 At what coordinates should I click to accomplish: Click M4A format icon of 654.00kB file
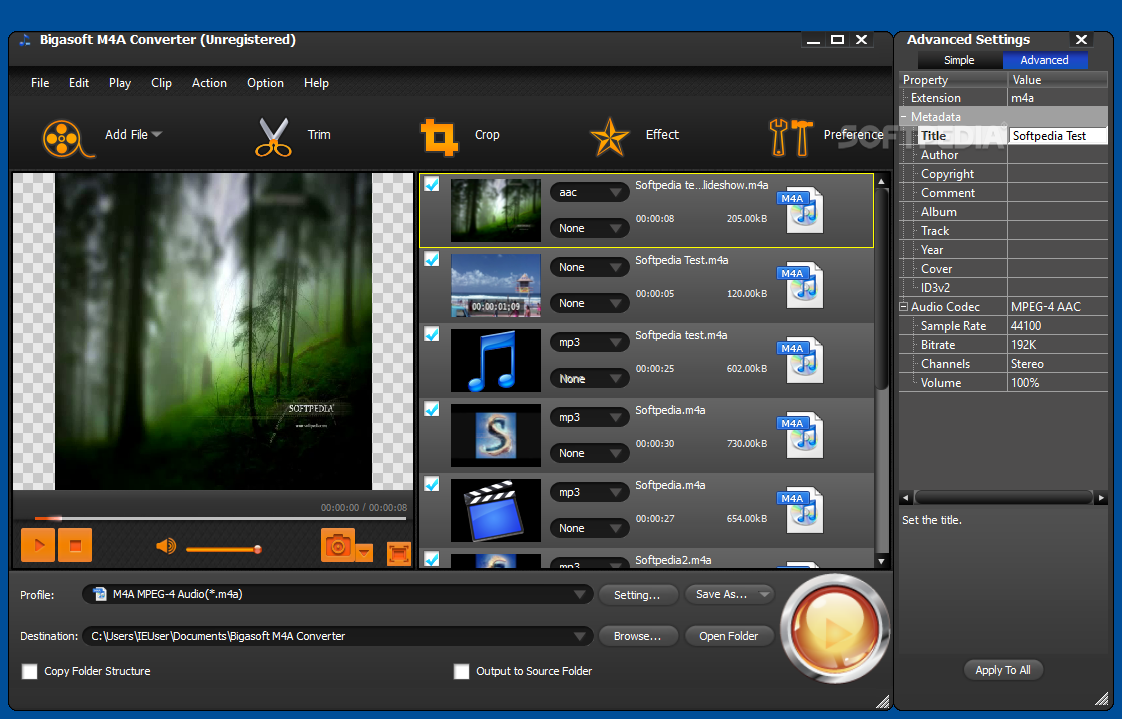pyautogui.click(x=801, y=511)
